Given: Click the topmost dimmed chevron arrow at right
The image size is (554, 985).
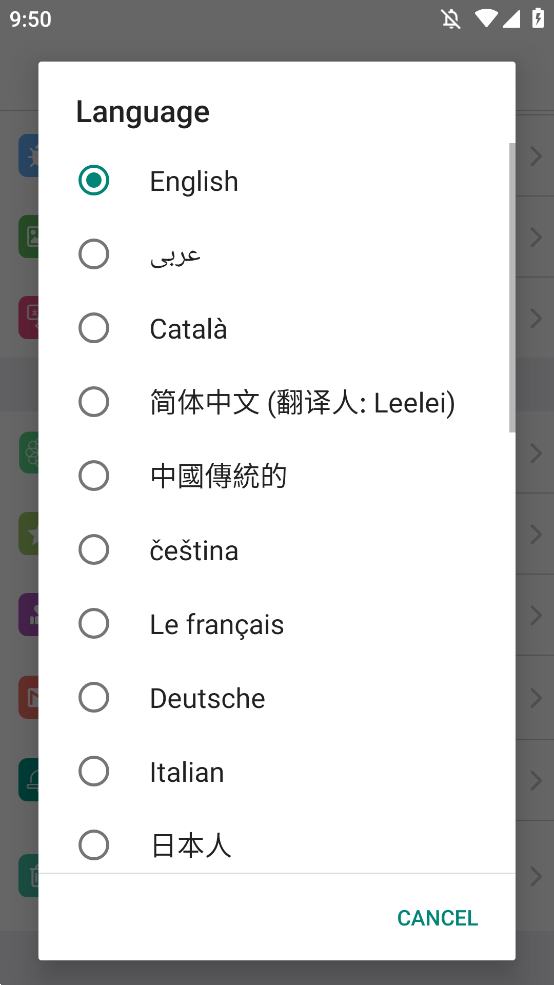Looking at the screenshot, I should pos(535,156).
